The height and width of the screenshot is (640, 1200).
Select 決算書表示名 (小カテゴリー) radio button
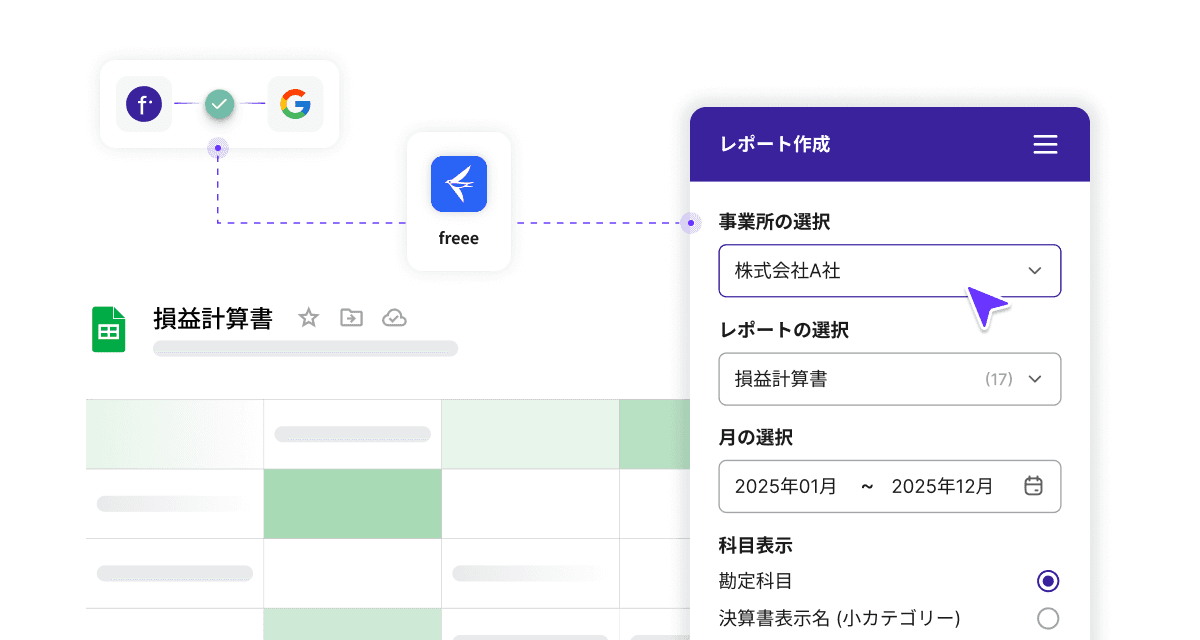click(1047, 618)
